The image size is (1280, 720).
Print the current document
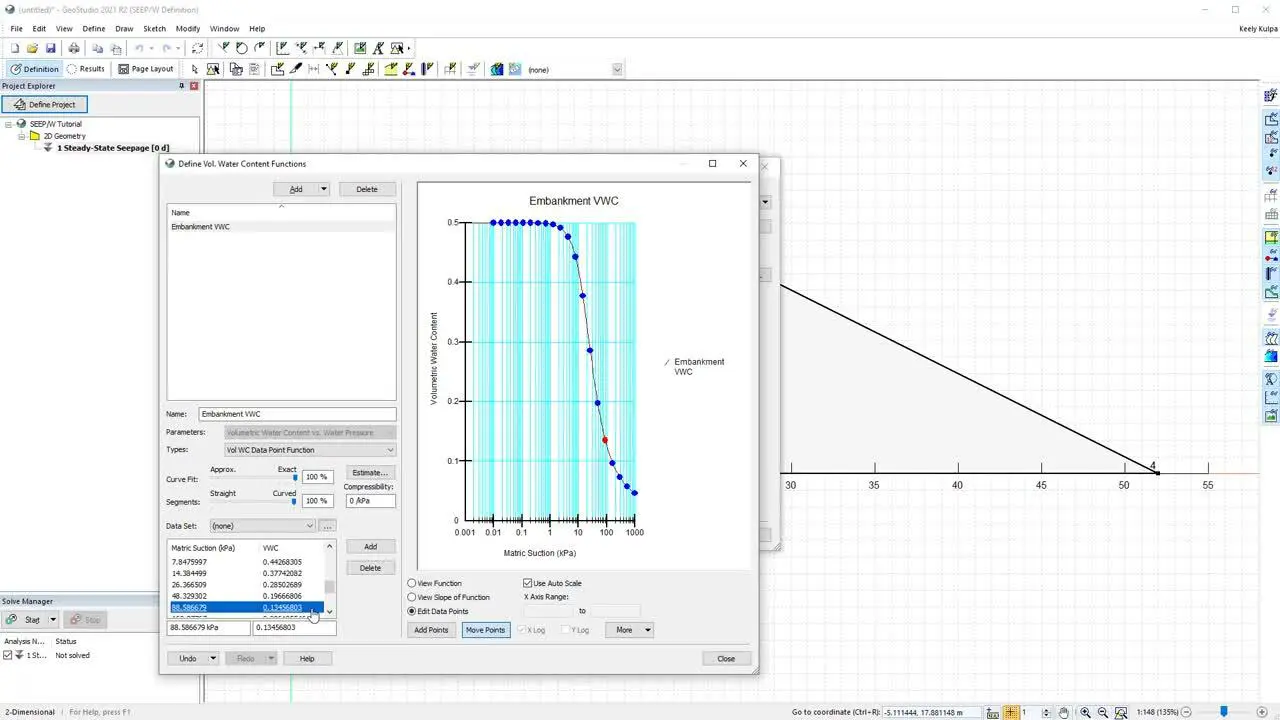pyautogui.click(x=72, y=48)
